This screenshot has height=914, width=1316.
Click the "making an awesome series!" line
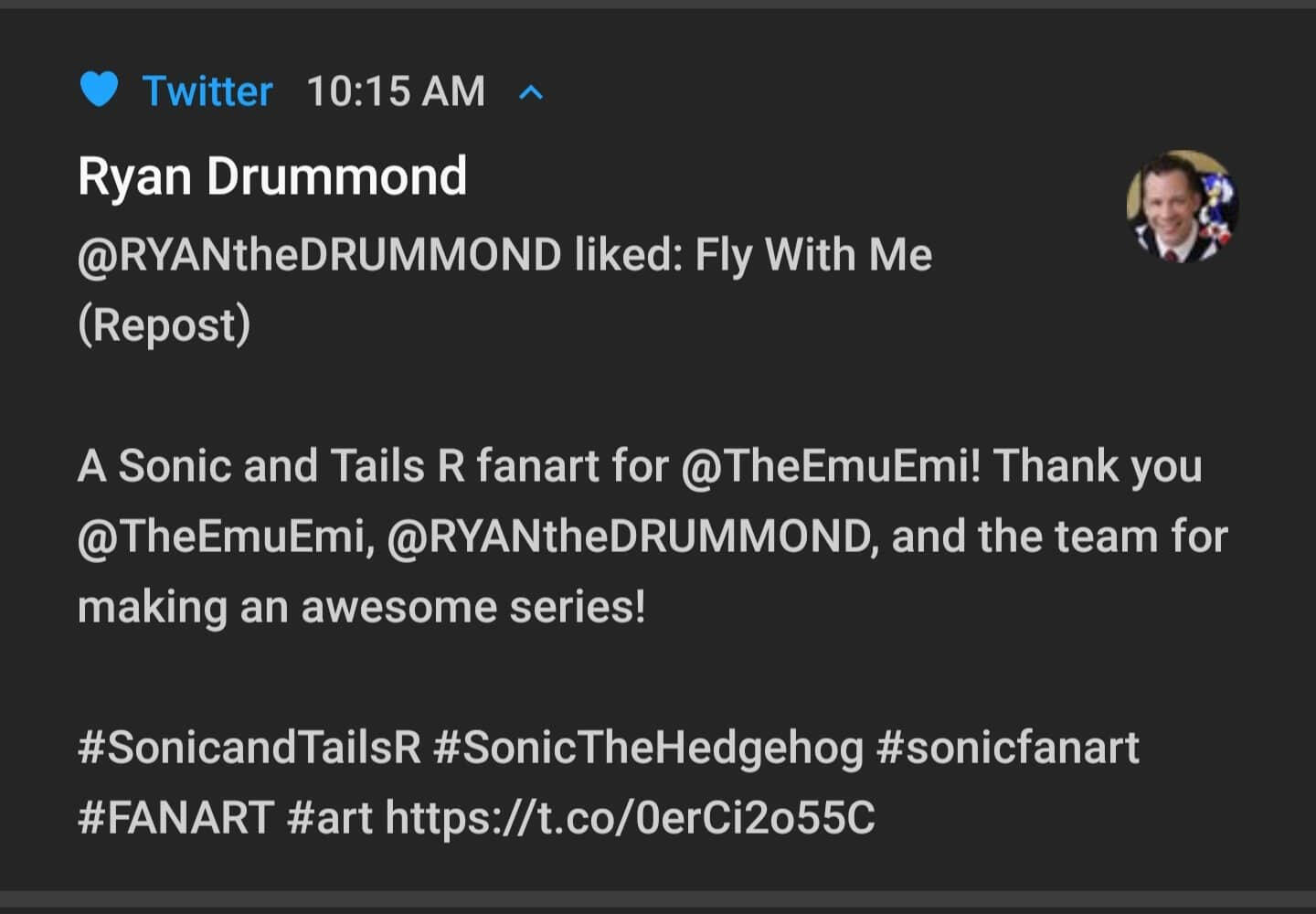(x=362, y=607)
